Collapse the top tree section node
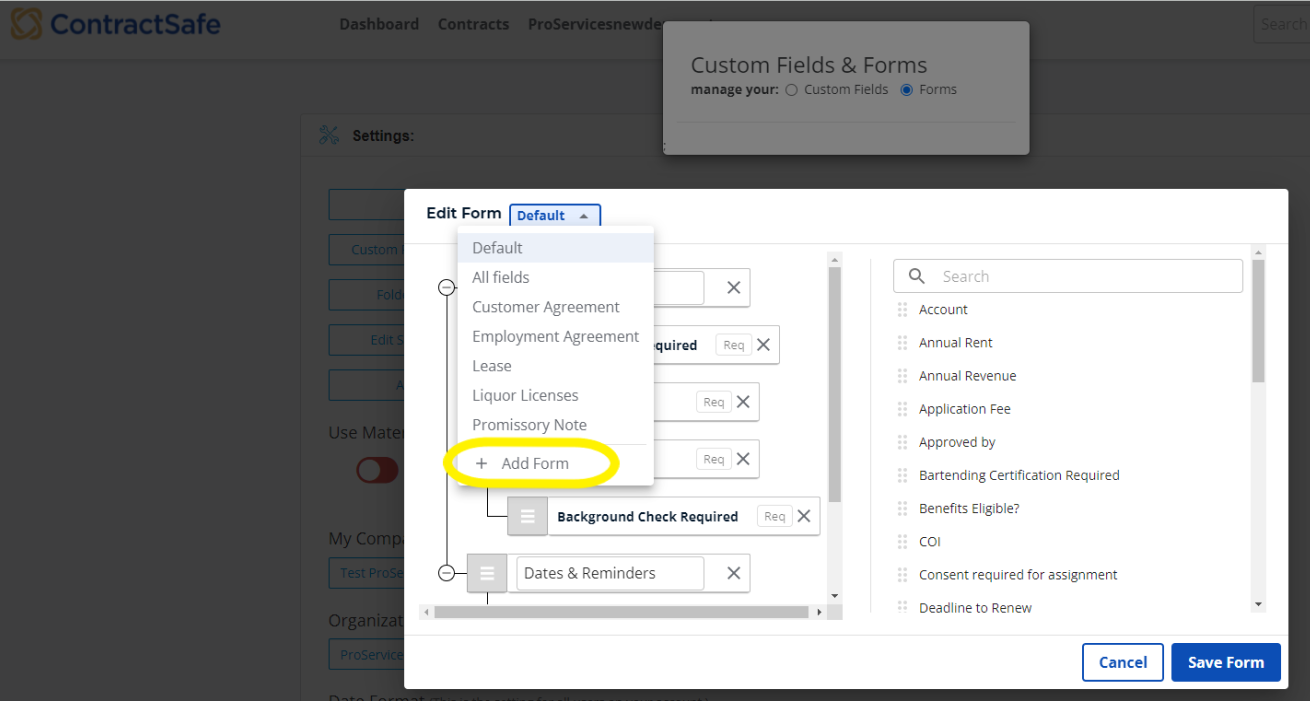 (447, 288)
